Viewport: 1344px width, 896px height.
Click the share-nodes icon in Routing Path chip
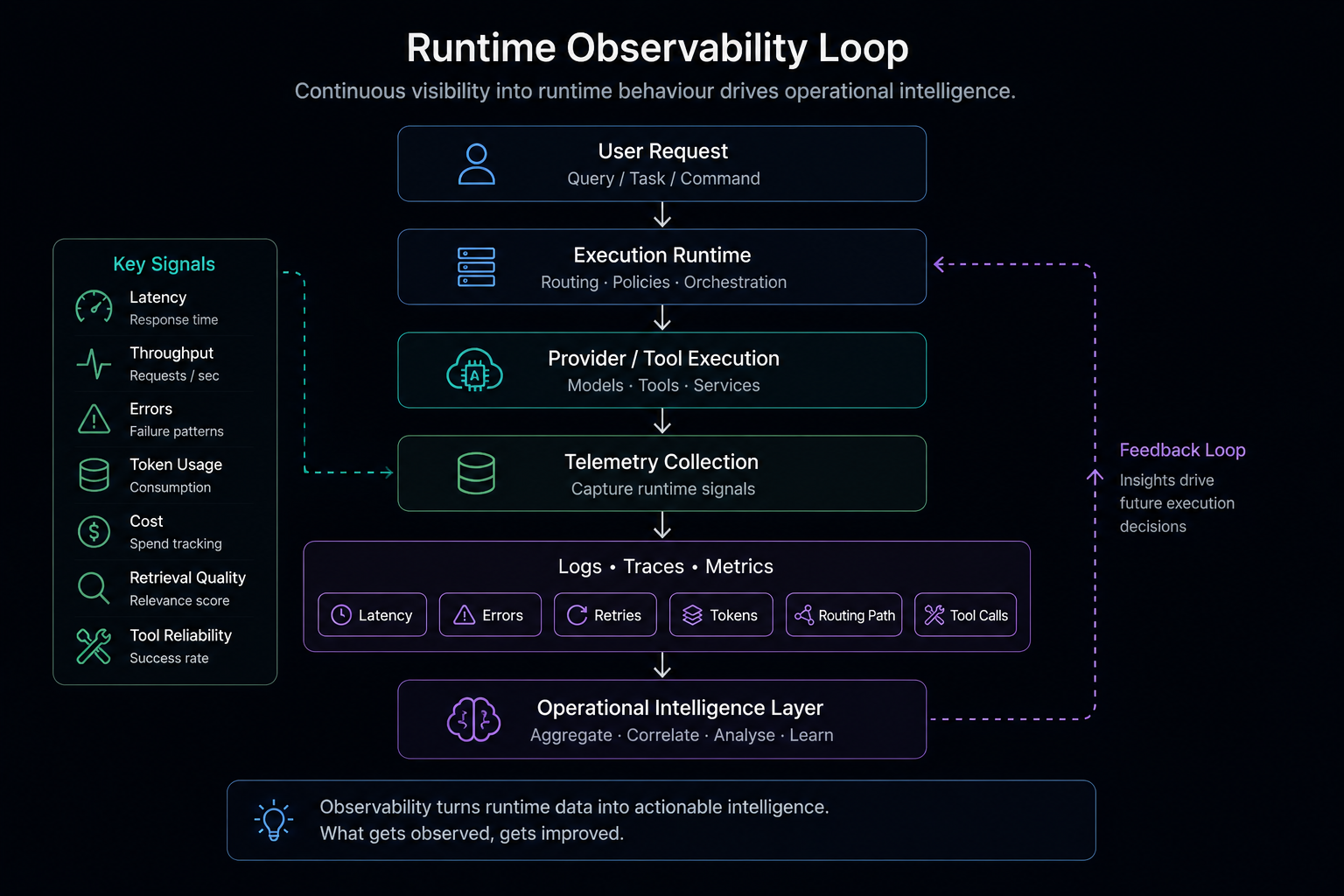pos(804,615)
